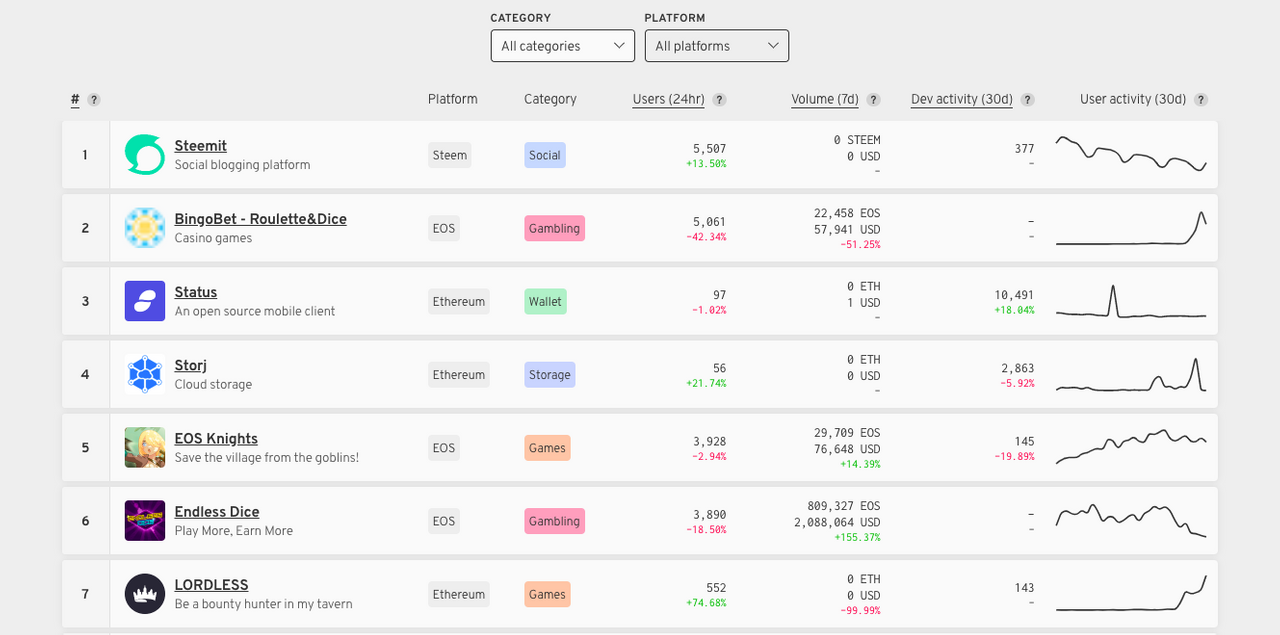Click the Storj app logo icon
This screenshot has height=635, width=1280.
point(145,374)
